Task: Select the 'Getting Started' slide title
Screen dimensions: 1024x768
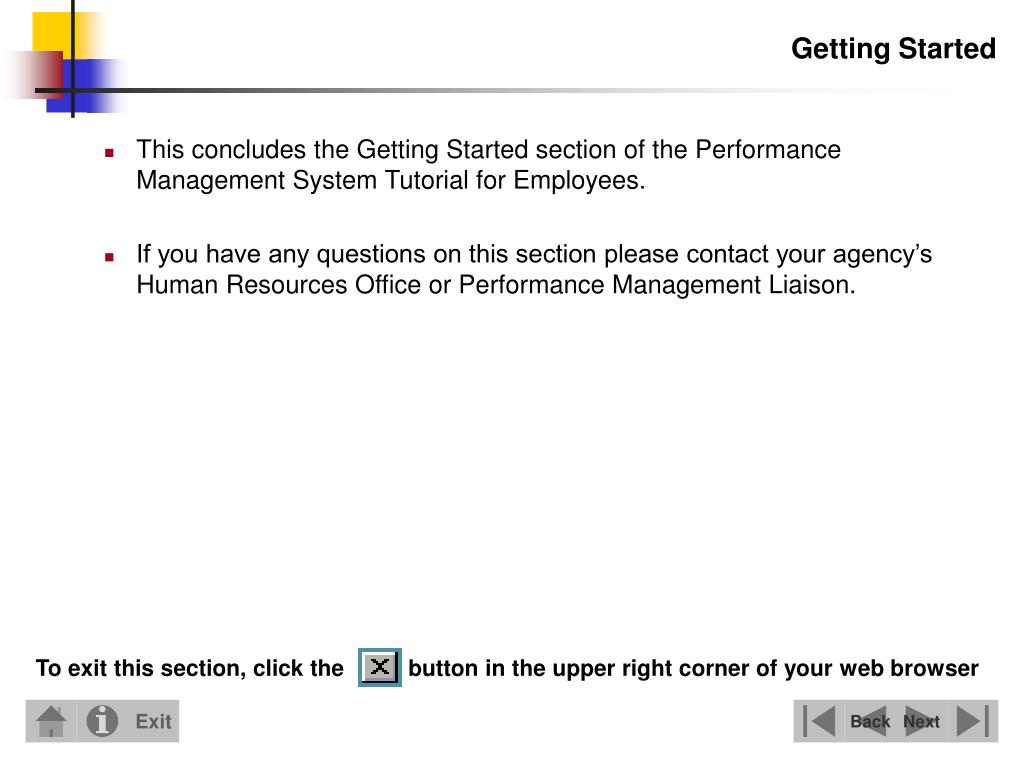Action: point(893,49)
